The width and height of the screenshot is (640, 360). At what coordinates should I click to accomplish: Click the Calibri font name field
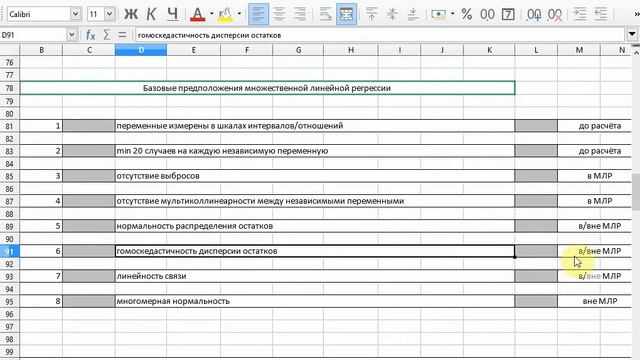coord(38,14)
